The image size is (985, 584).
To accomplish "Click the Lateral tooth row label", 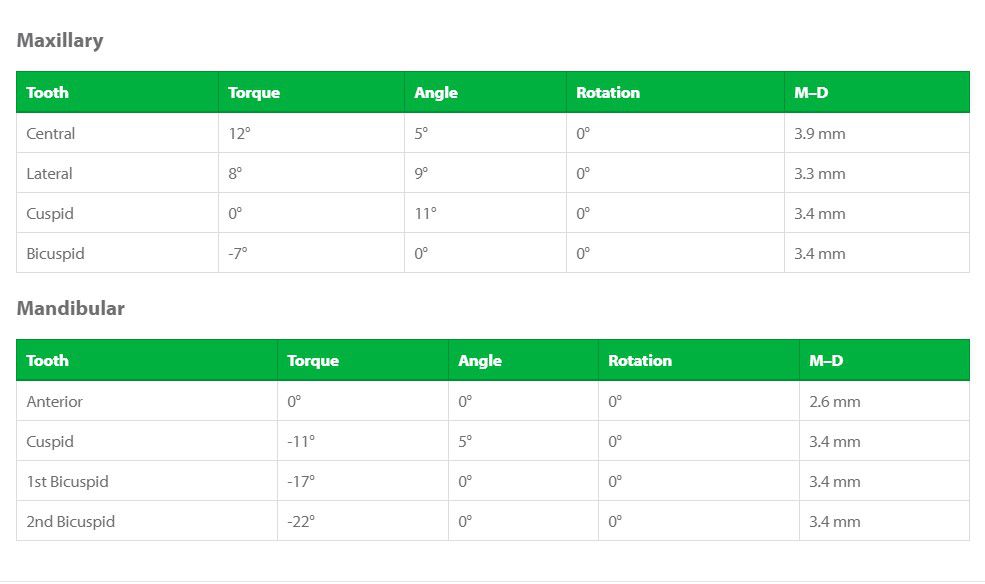I will pos(49,173).
